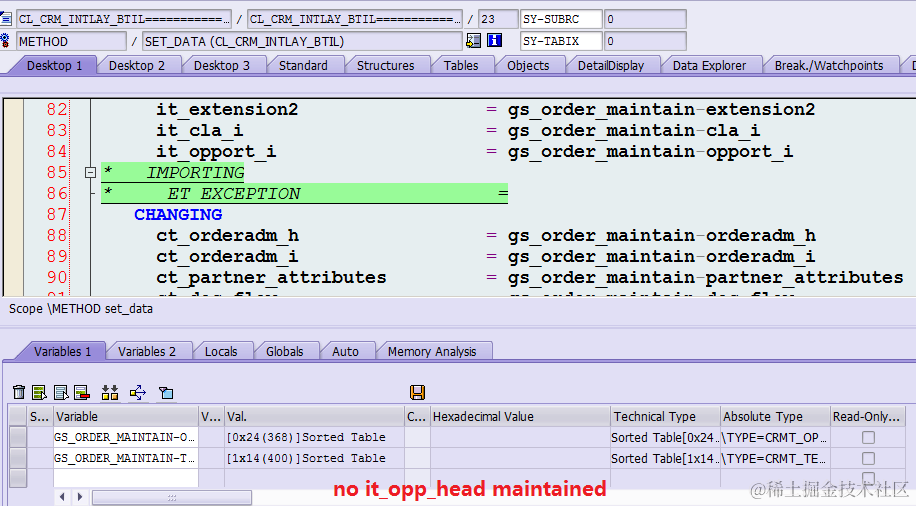Click the Hexadecimal Value column header
Image resolution: width=916 pixels, height=506 pixels.
520,416
